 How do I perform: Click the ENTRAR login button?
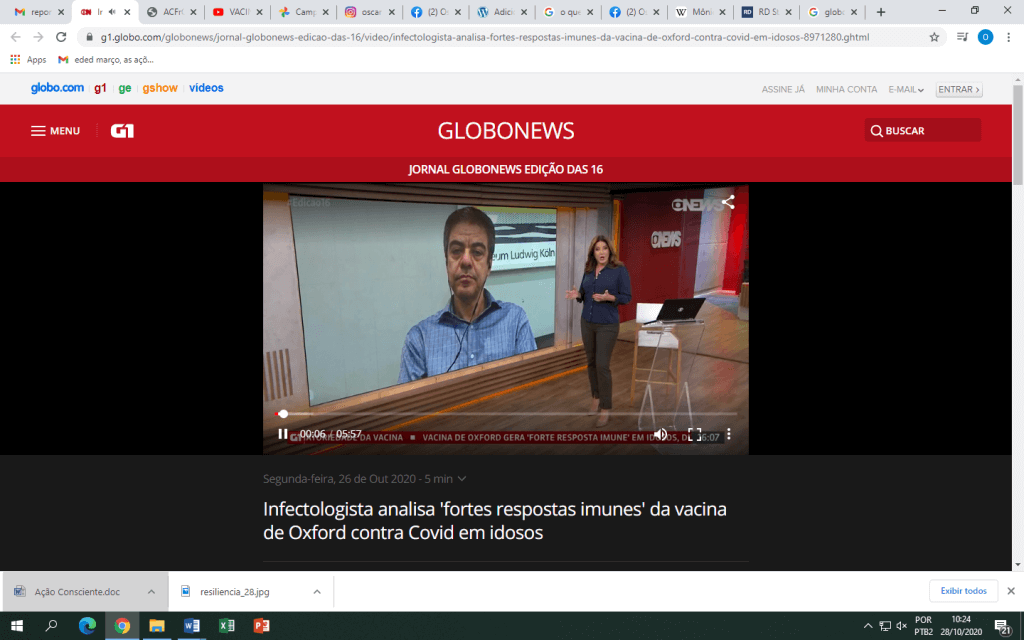(959, 89)
